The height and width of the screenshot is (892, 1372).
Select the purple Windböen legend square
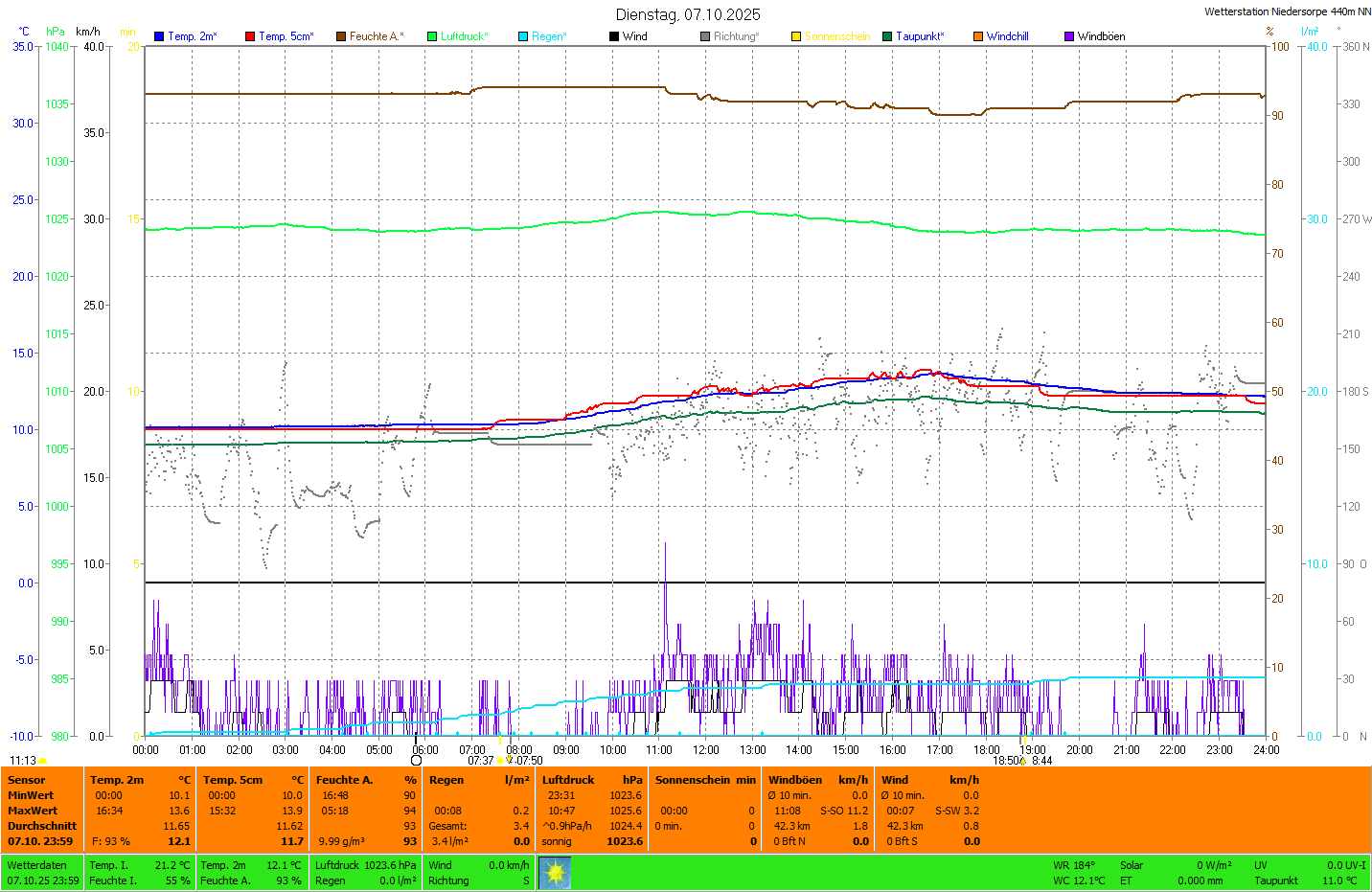point(1069,36)
